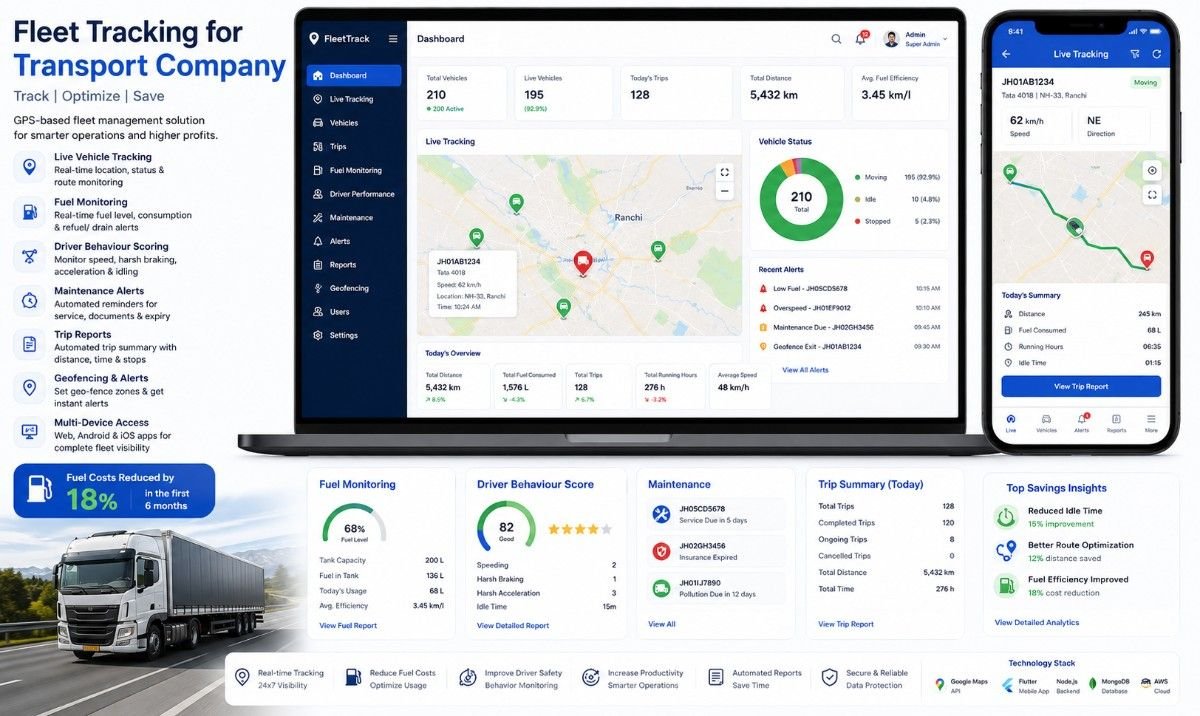The image size is (1200, 716).
Task: Click the driver score 82 gauge
Action: [506, 526]
